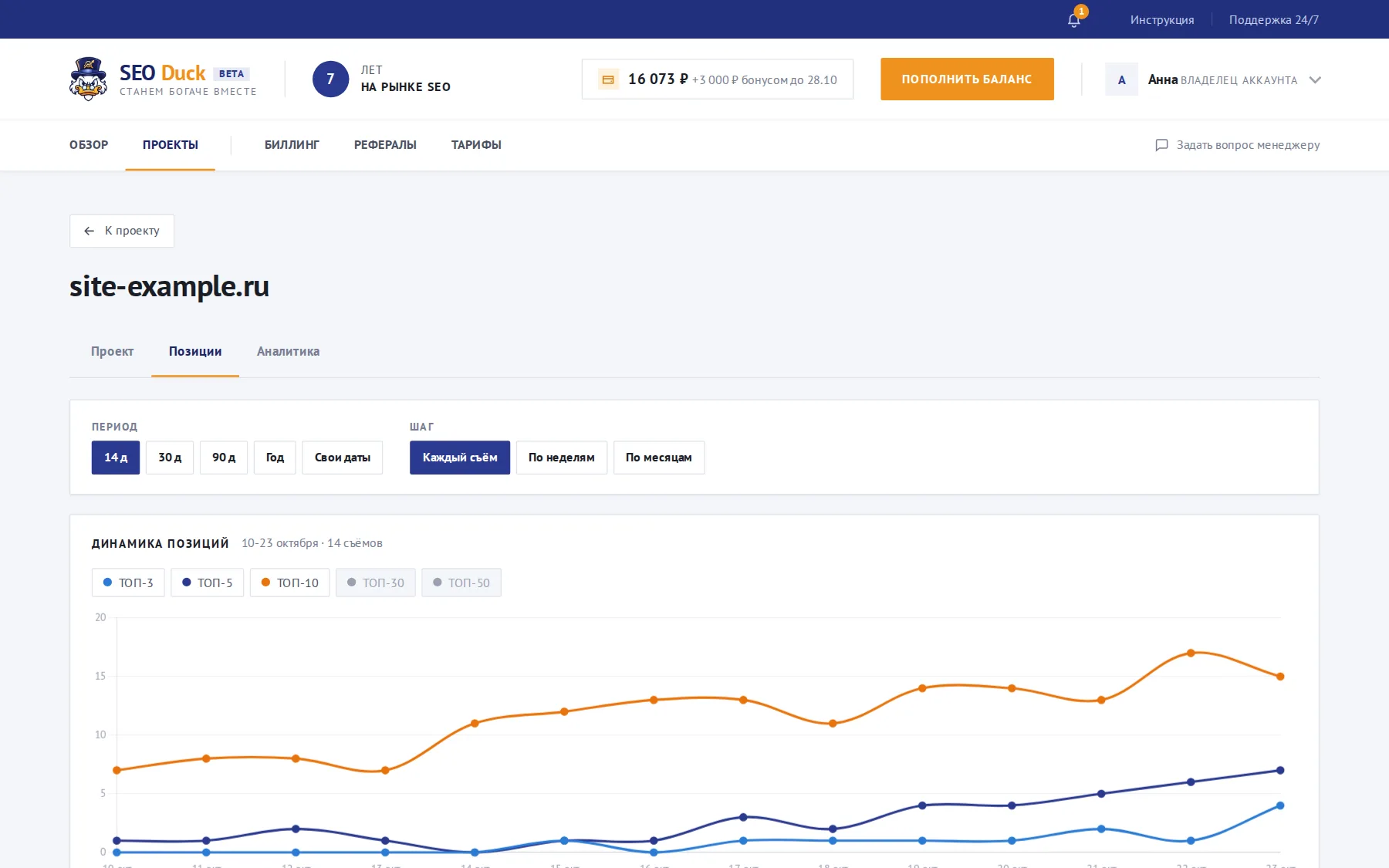Click the 7 years badge circle
This screenshot has height=868, width=1389.
tap(330, 79)
